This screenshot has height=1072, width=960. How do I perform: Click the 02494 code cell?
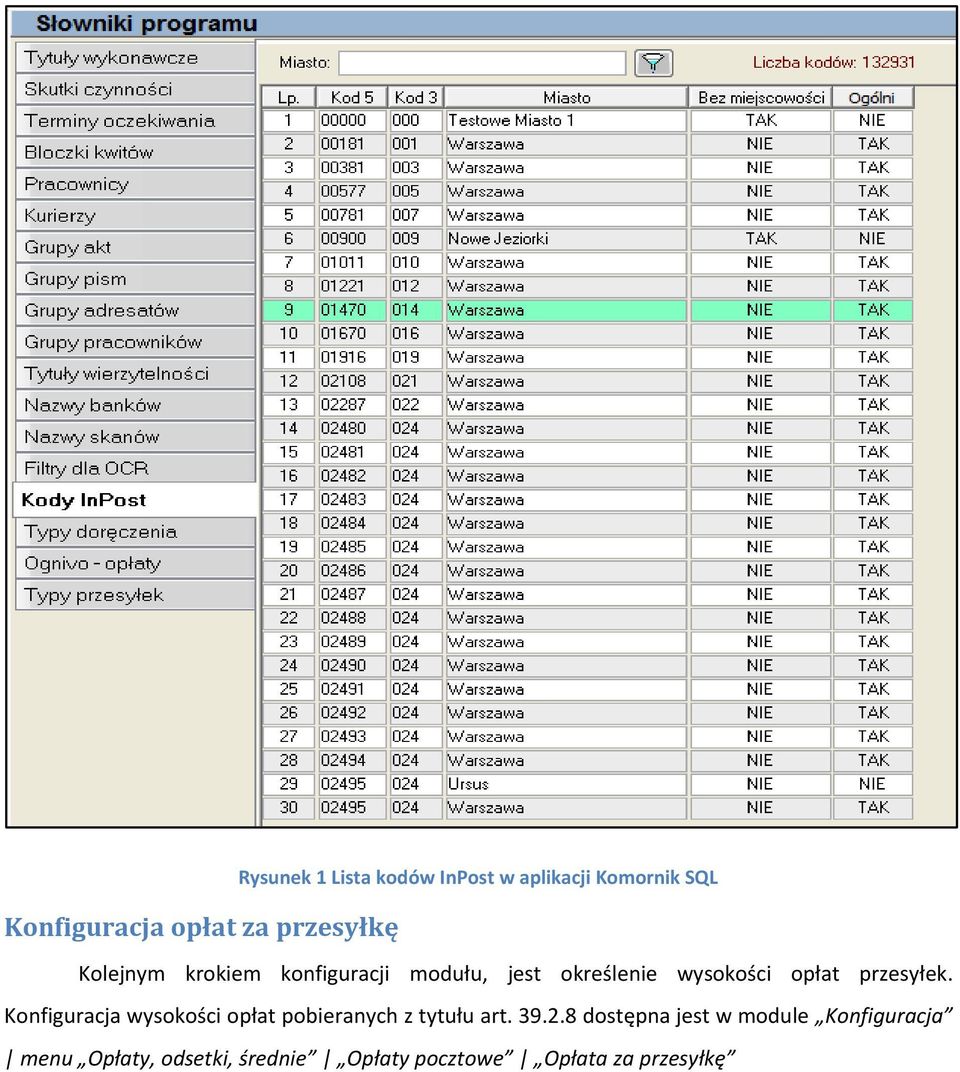352,760
